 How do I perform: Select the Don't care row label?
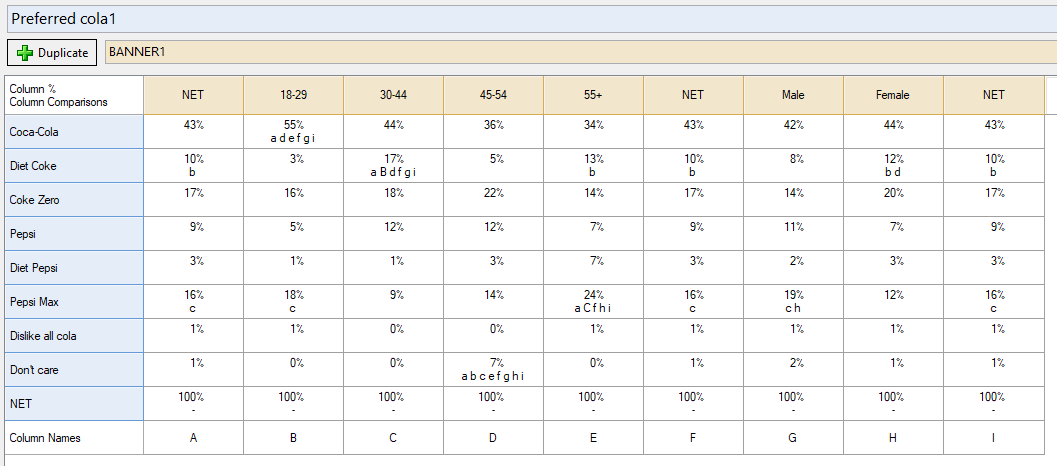(x=74, y=370)
